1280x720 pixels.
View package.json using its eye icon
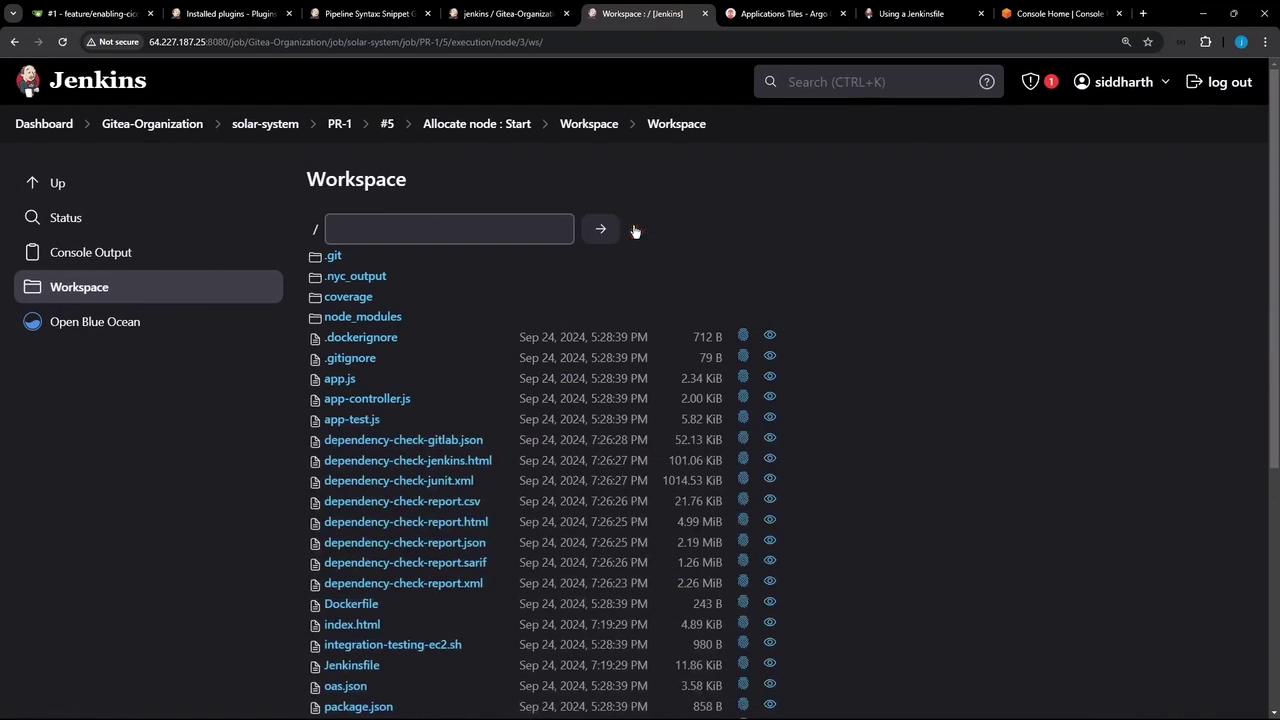point(770,705)
